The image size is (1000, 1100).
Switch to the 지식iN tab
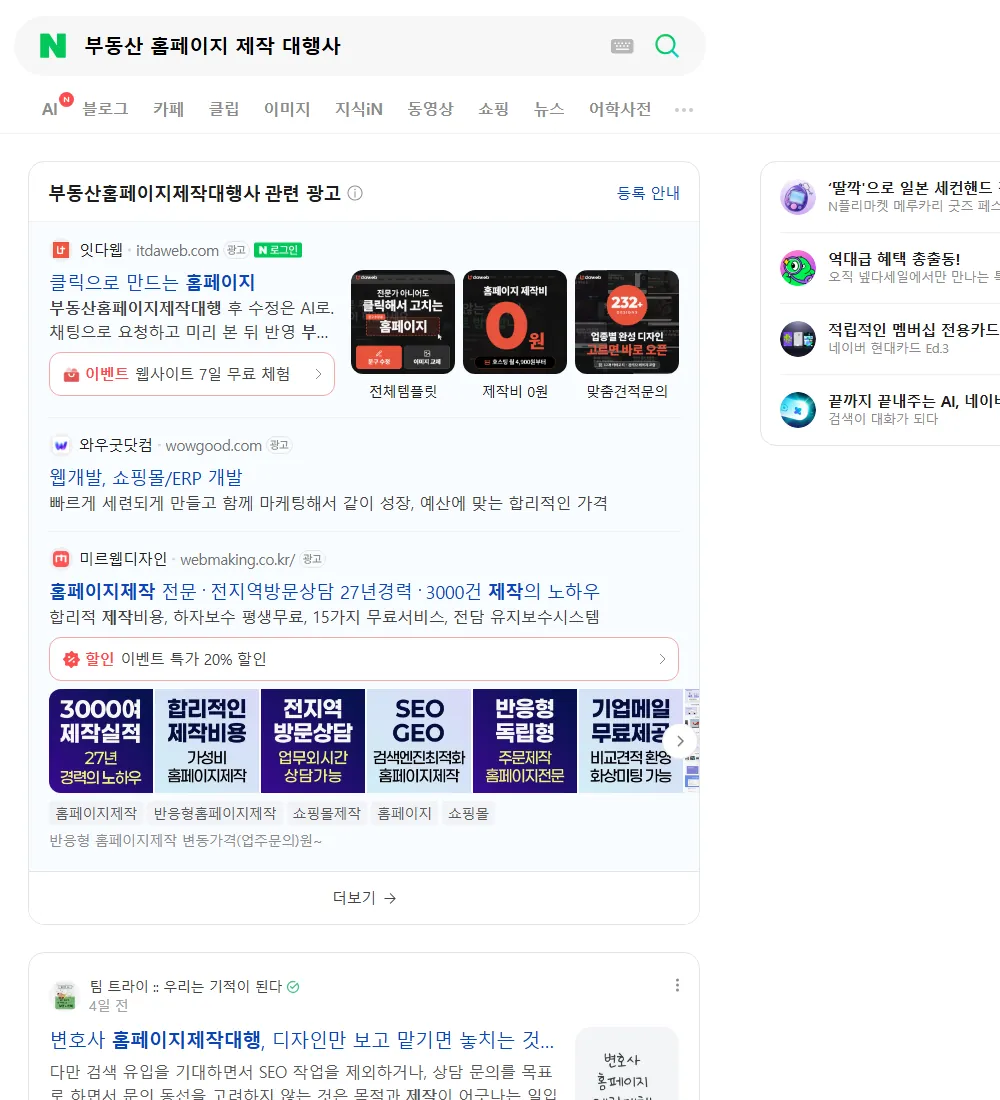click(359, 109)
